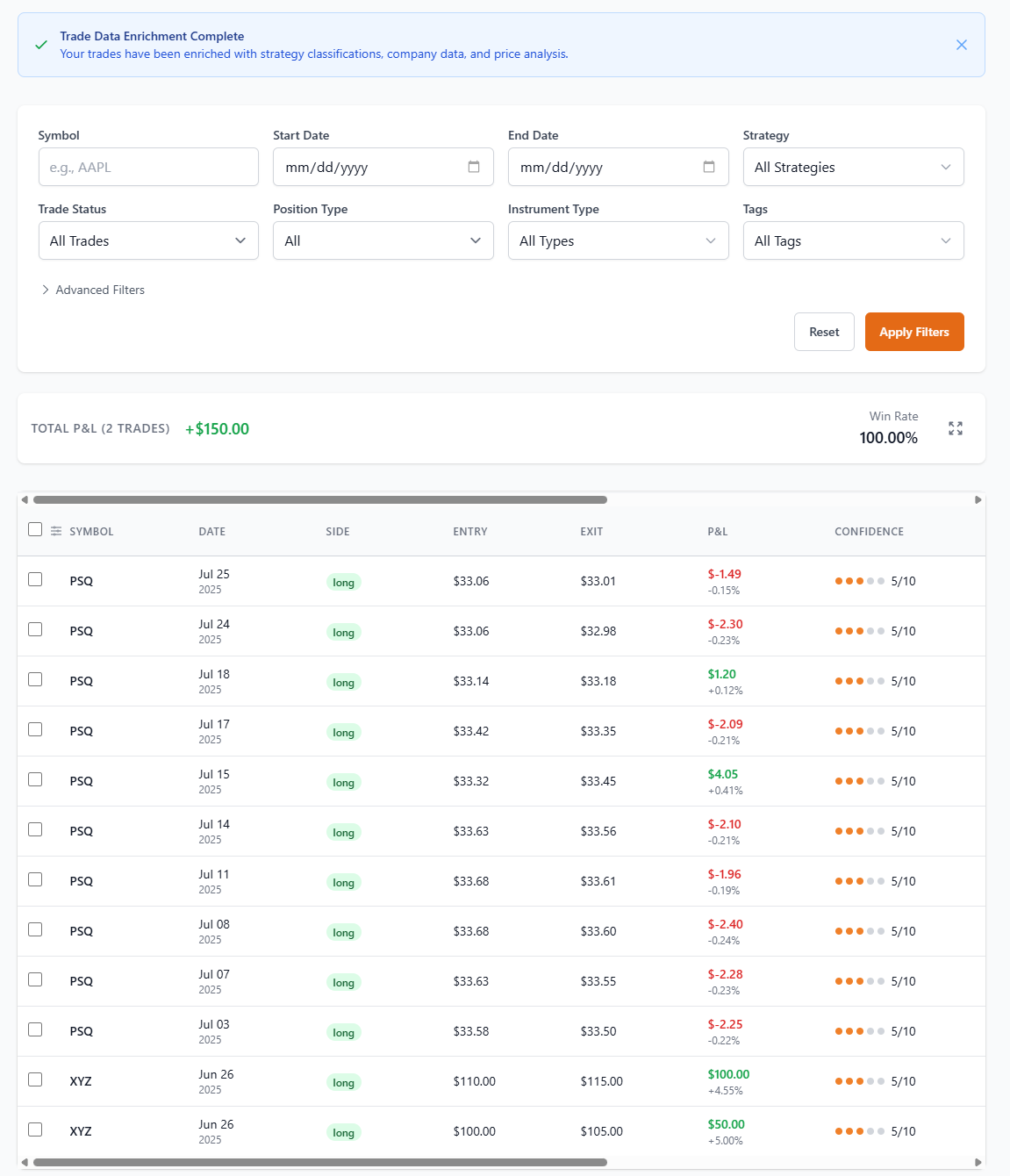Click the expand fullscreen icon beside Win Rate
Viewport: 1010px width, 1176px height.
coord(955,428)
